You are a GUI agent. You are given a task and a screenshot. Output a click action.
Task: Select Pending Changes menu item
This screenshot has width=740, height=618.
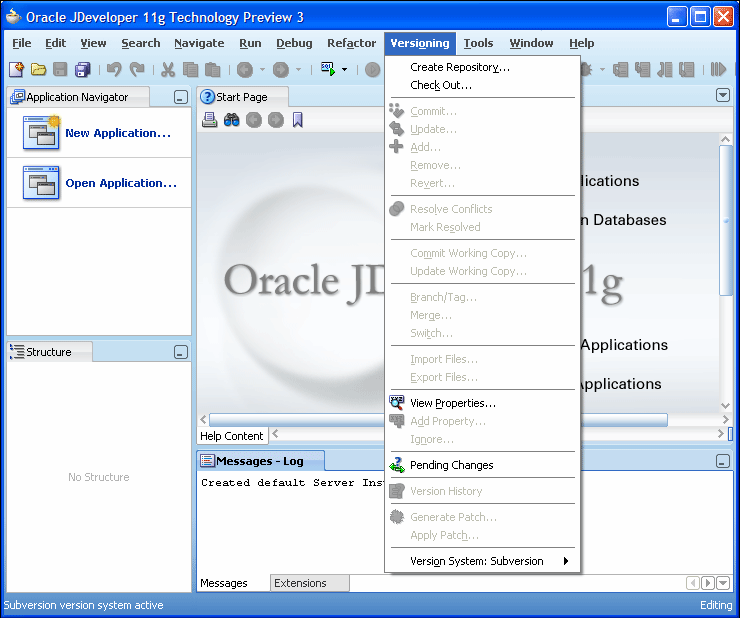[x=483, y=465]
